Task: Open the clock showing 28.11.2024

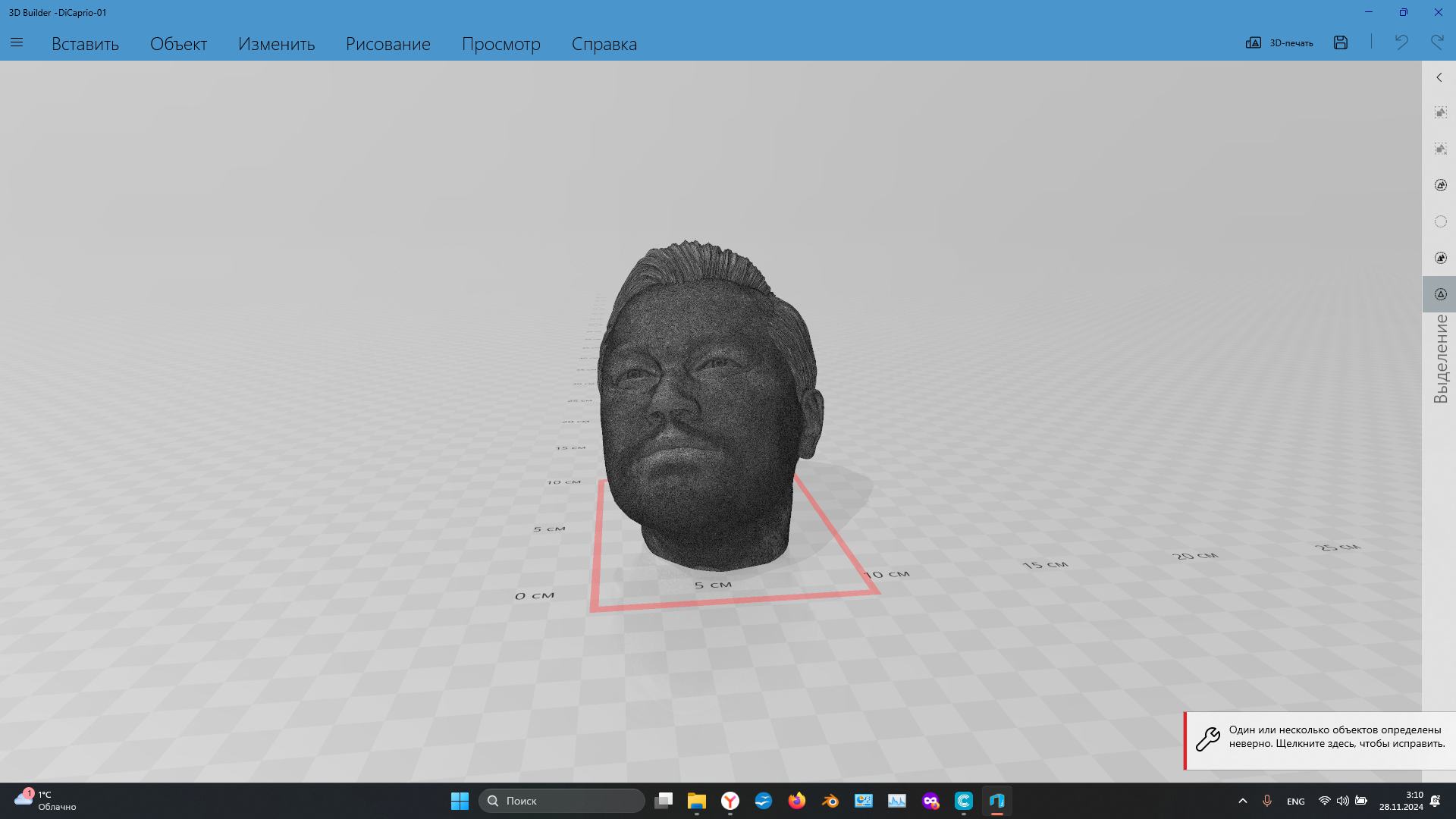Action: point(1401,801)
